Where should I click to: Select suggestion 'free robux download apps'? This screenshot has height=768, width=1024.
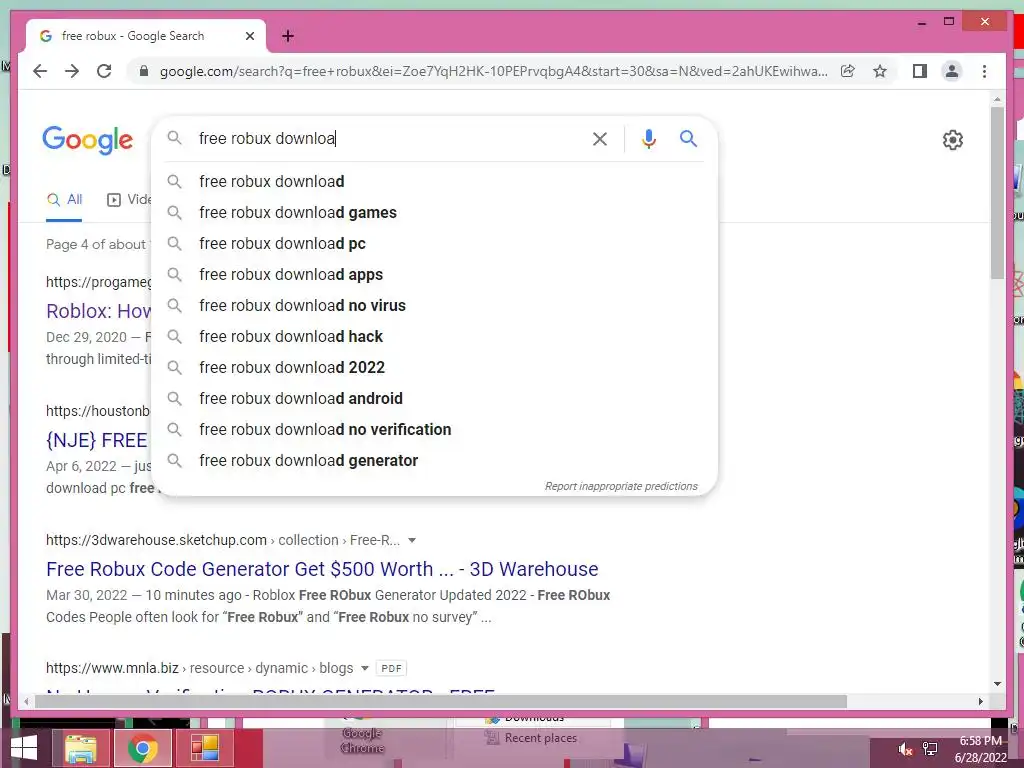point(434,274)
